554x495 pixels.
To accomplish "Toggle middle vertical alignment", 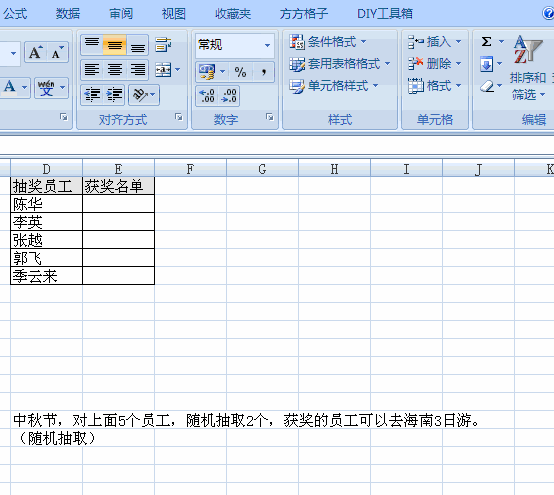I will pos(114,45).
